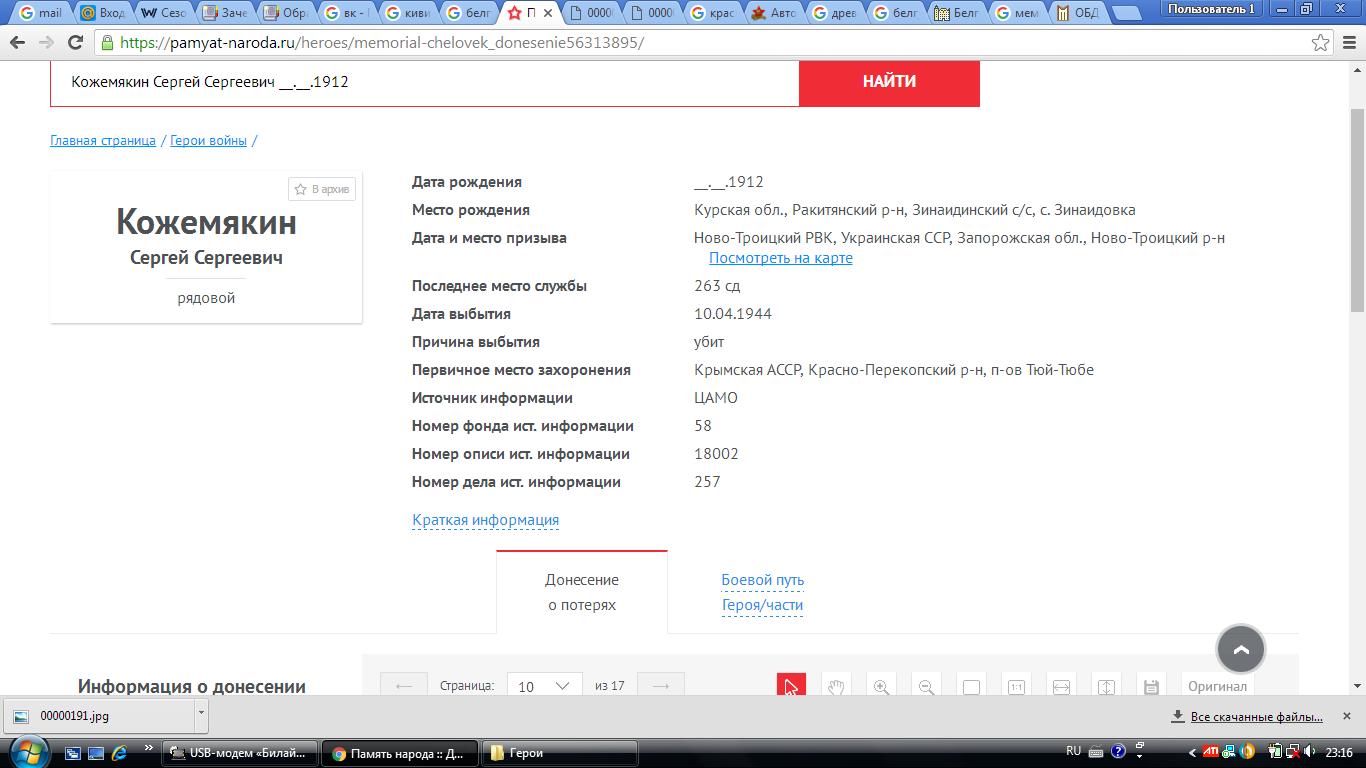Reload the page in the browser
This screenshot has width=1366, height=768.
click(x=75, y=43)
